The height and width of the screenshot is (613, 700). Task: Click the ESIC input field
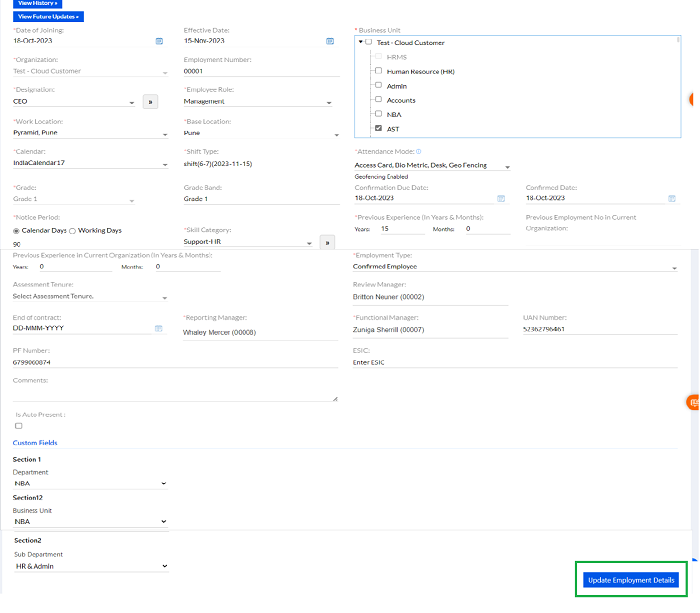[515, 363]
